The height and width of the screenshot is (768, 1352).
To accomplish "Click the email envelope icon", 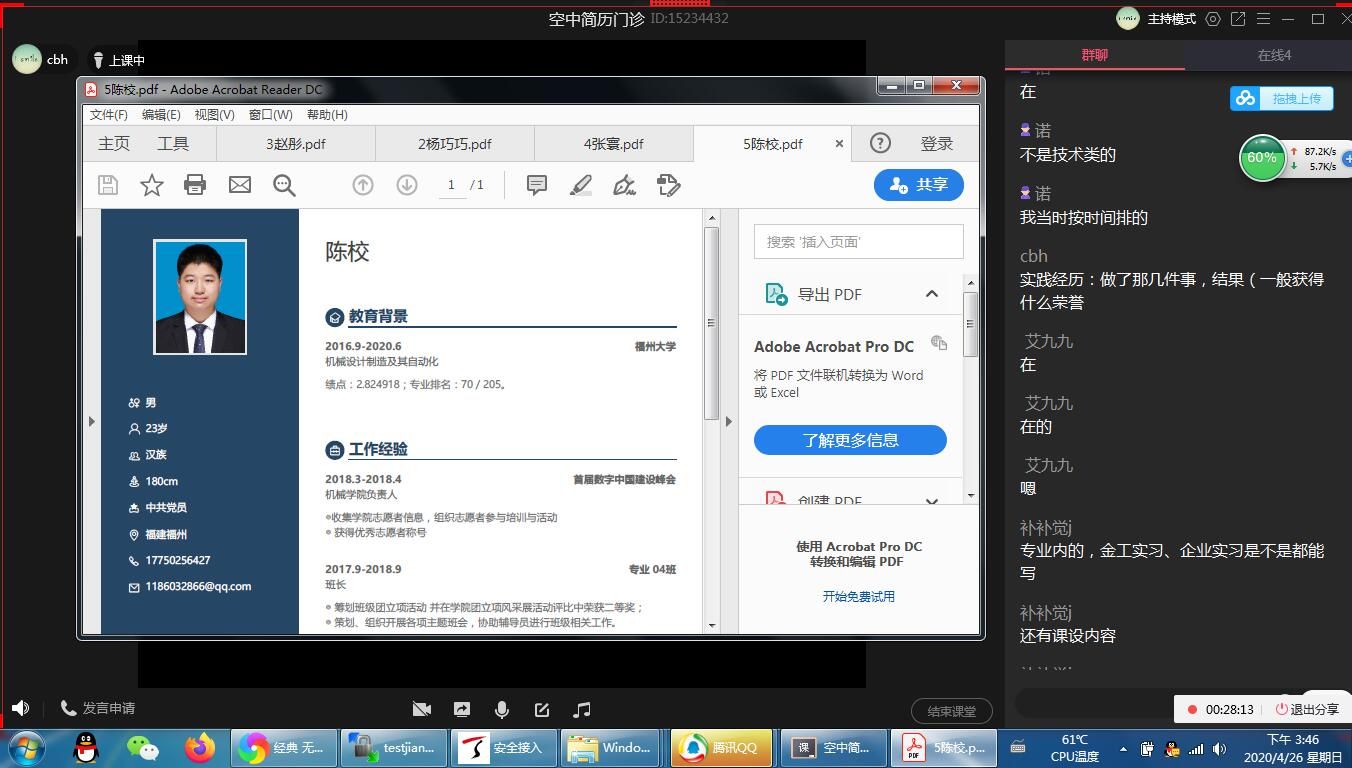I will point(240,185).
